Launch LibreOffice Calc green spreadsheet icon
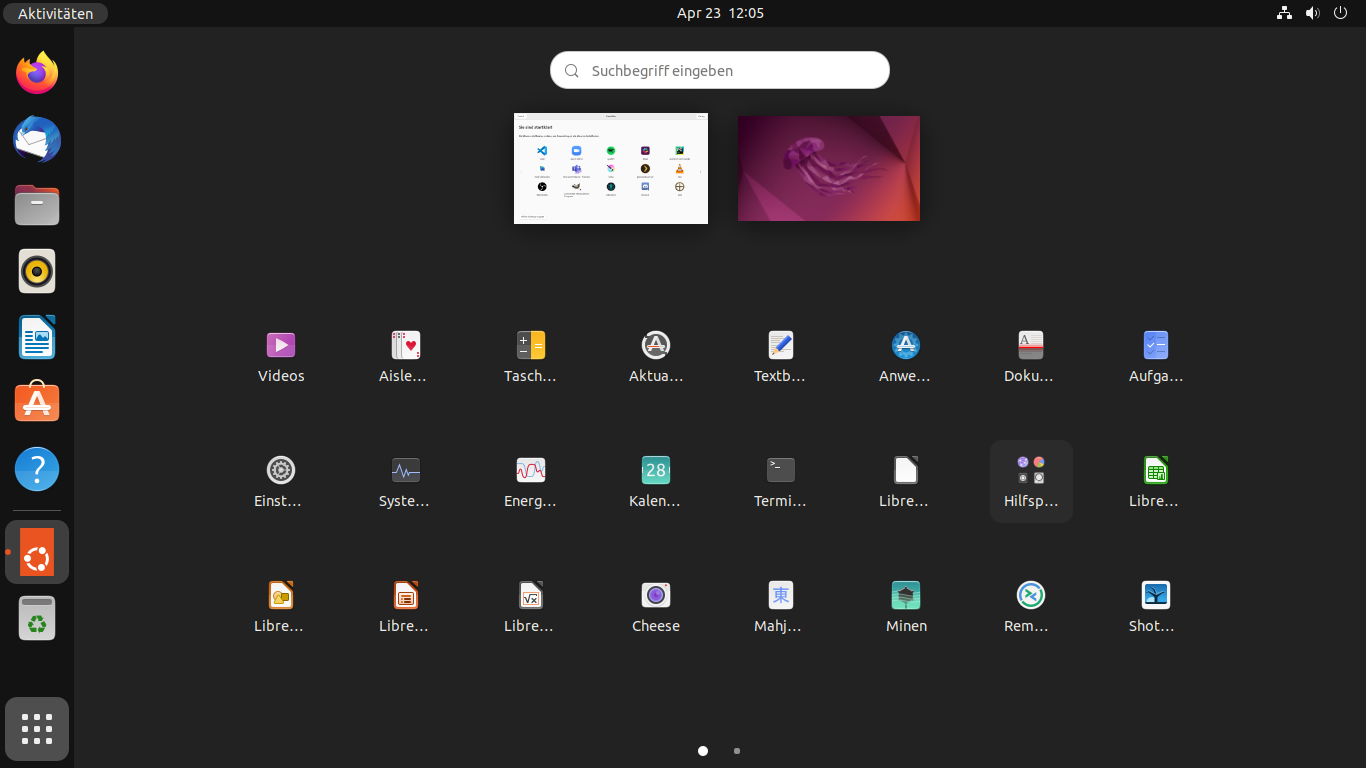 [x=1156, y=481]
